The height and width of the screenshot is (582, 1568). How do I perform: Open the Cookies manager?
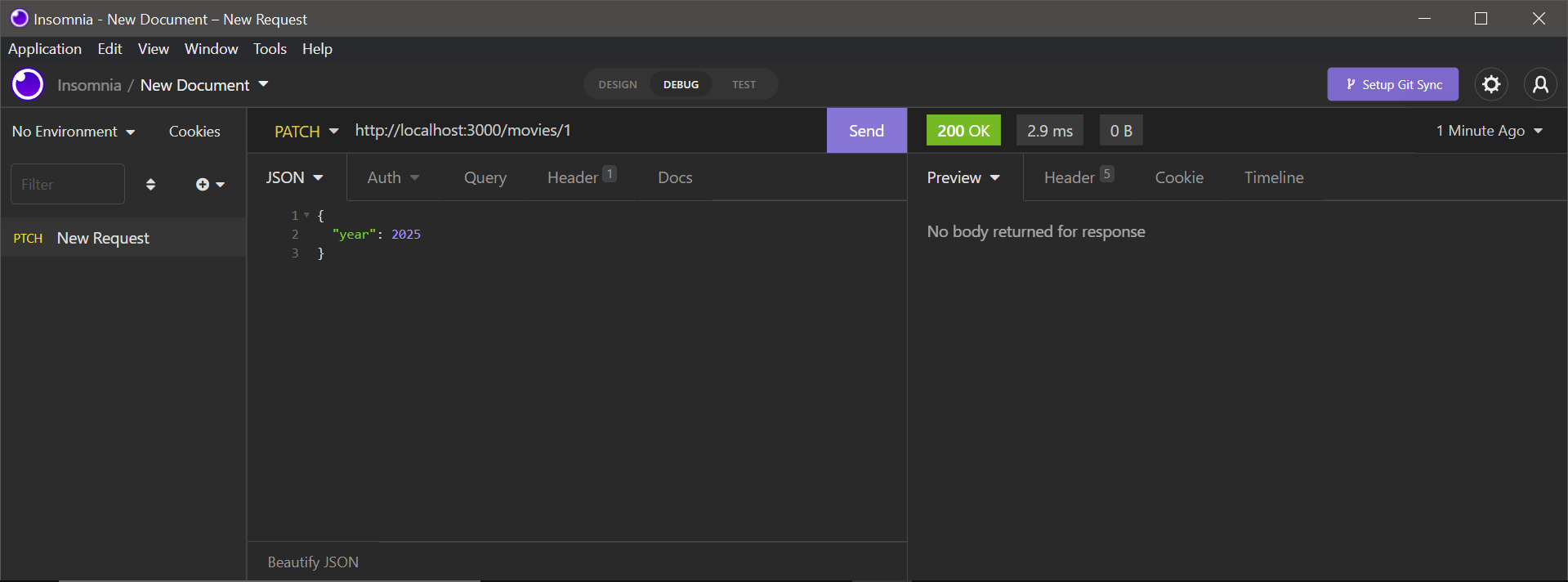click(194, 132)
